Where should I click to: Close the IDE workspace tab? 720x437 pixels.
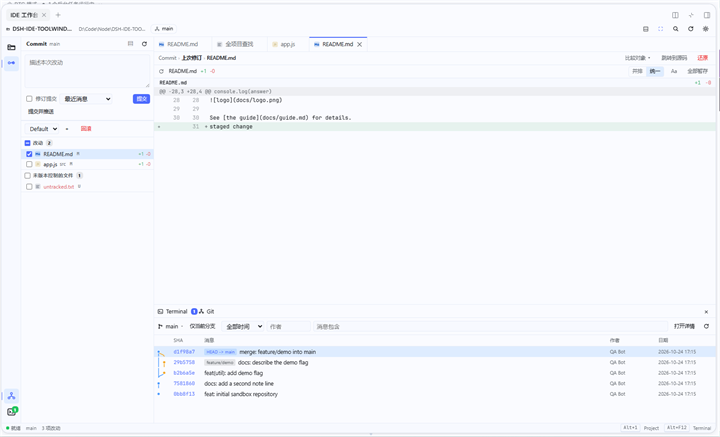[44, 15]
